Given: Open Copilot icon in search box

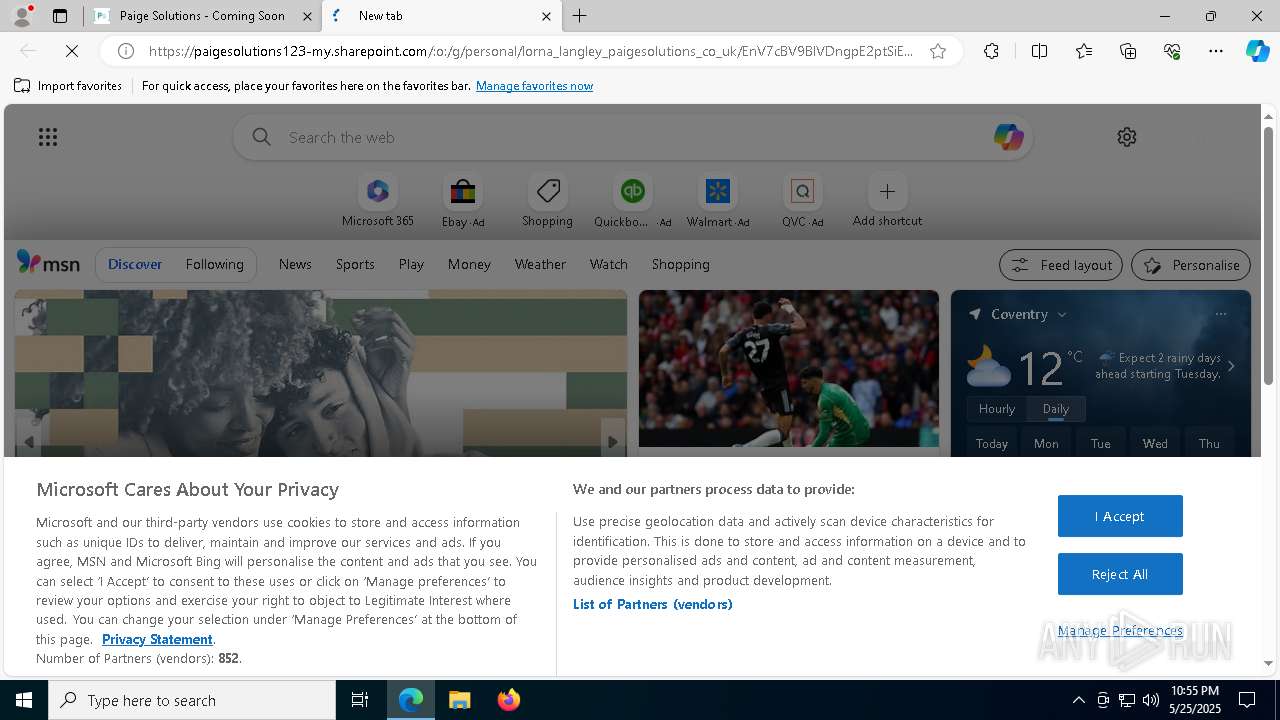Looking at the screenshot, I should (1008, 137).
